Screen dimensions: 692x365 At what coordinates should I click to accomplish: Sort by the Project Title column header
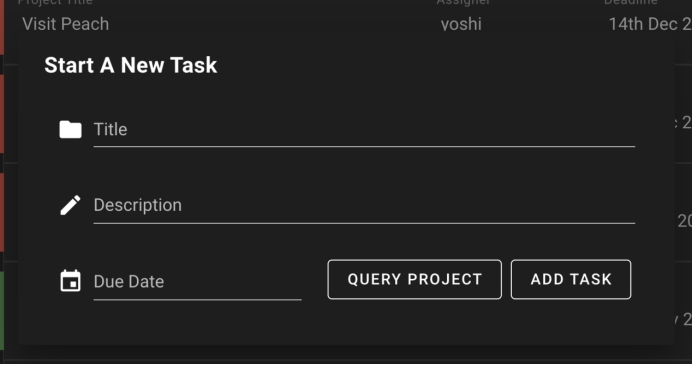55,2
